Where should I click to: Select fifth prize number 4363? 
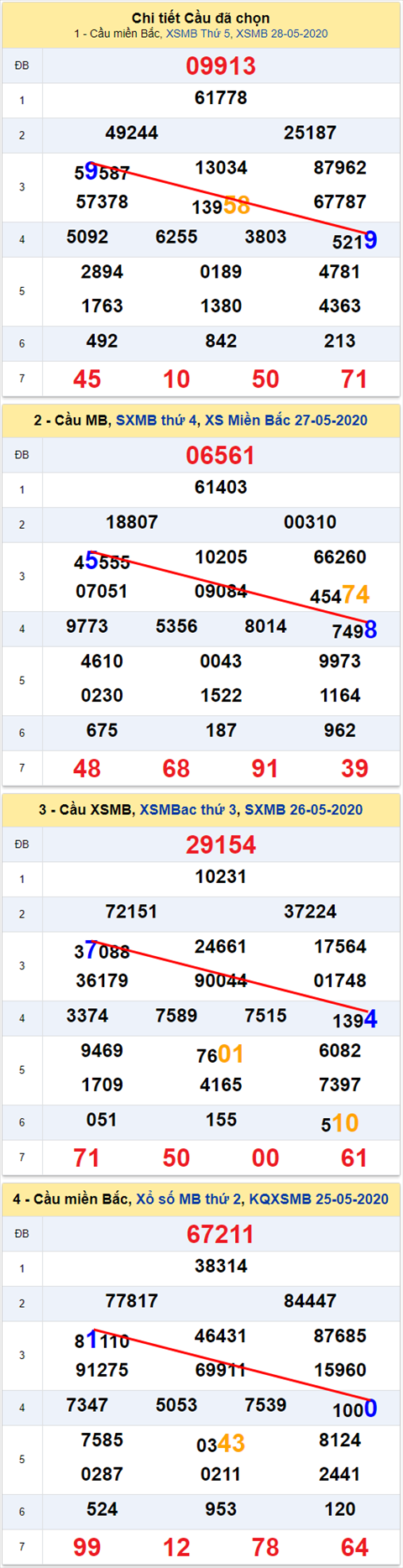[340, 306]
